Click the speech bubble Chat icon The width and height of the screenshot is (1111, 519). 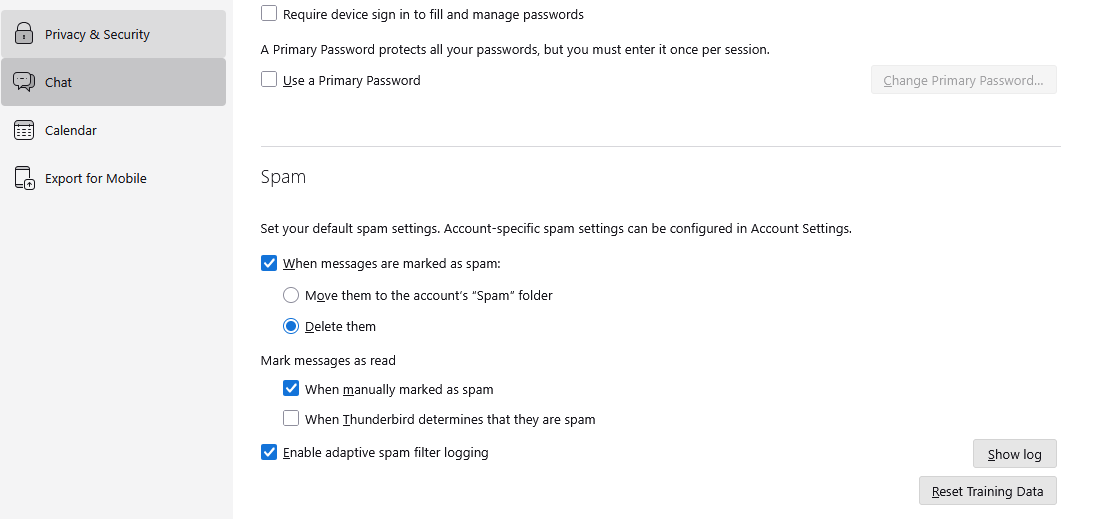click(x=24, y=82)
